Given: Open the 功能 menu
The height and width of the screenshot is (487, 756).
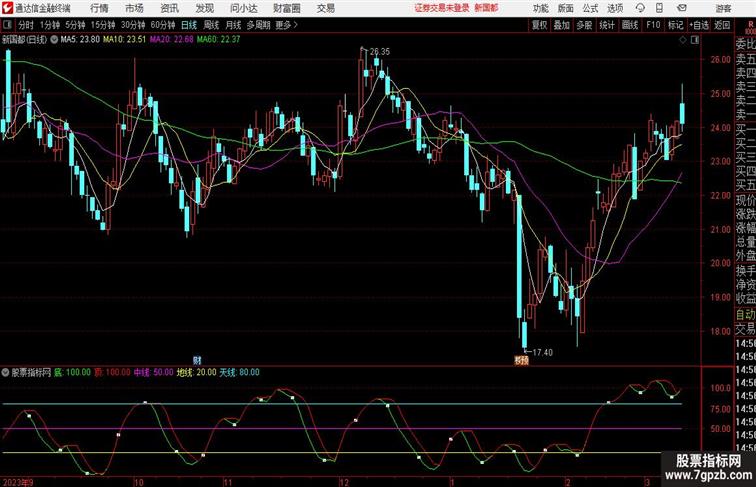Looking at the screenshot, I should [540, 8].
